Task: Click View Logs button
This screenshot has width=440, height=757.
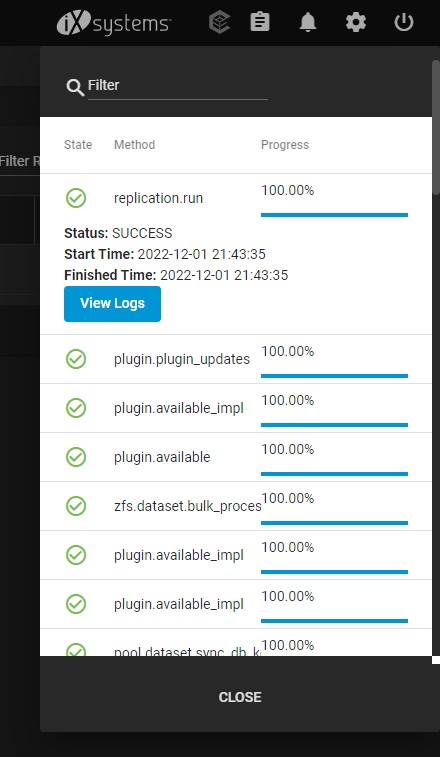Action: [x=113, y=304]
